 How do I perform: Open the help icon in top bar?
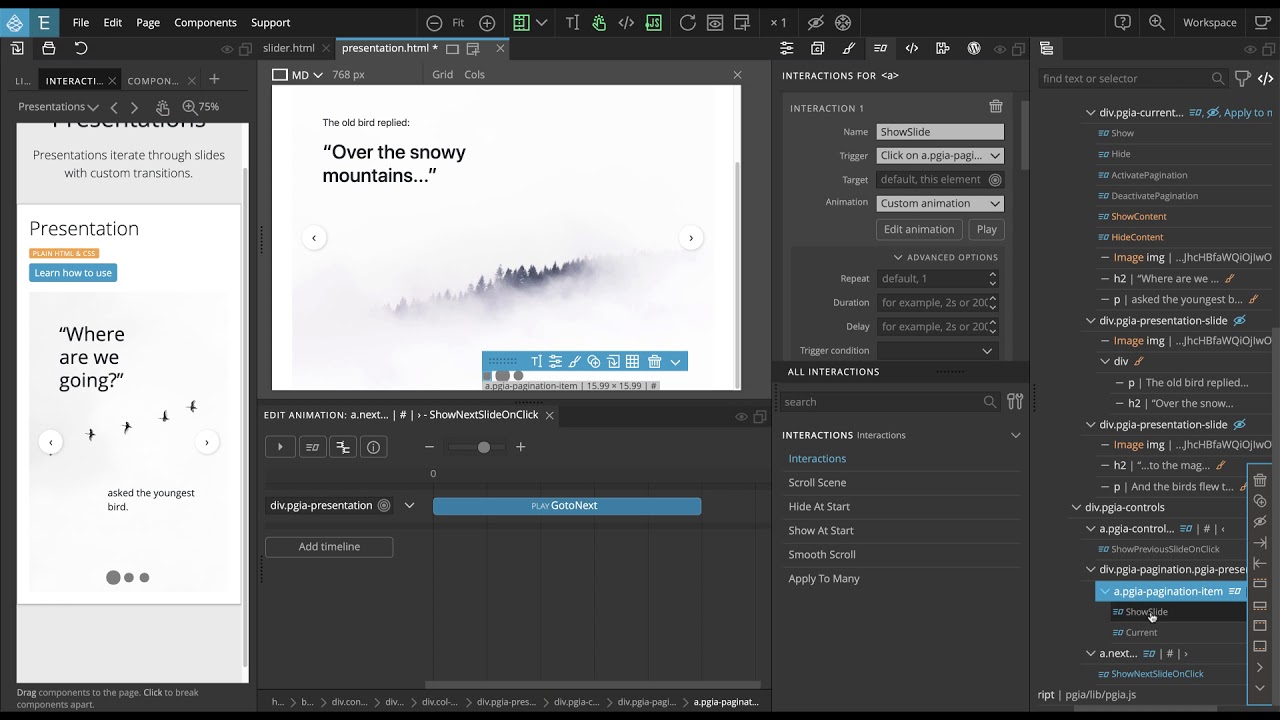pyautogui.click(x=1123, y=22)
